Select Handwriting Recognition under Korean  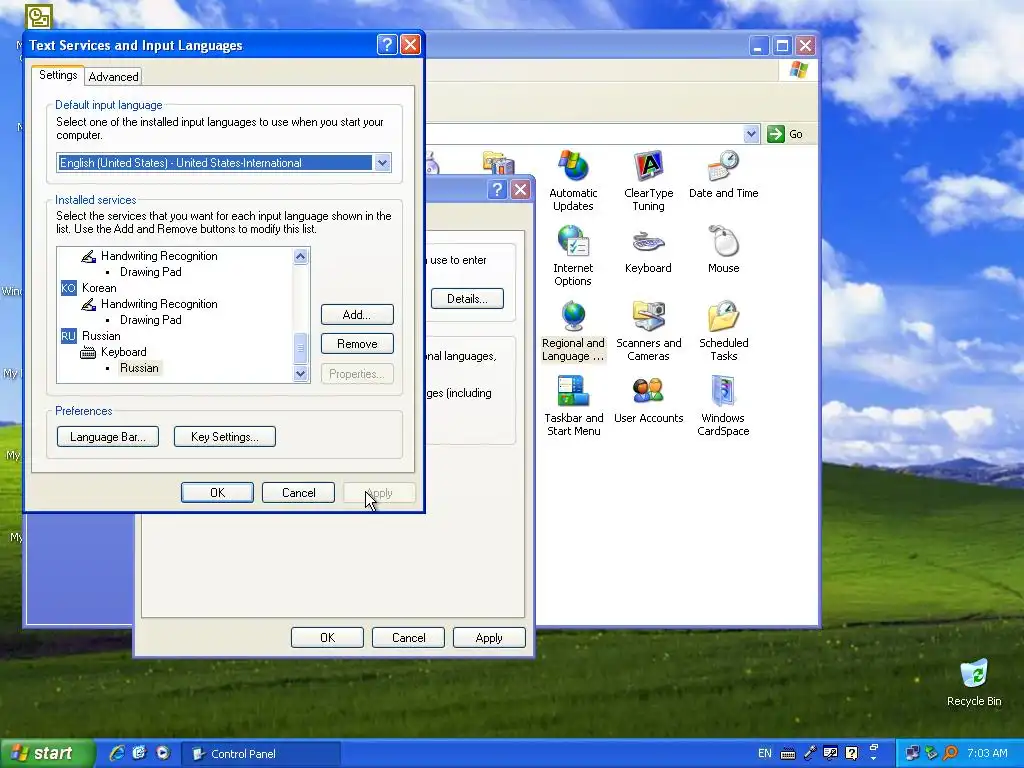click(150, 304)
